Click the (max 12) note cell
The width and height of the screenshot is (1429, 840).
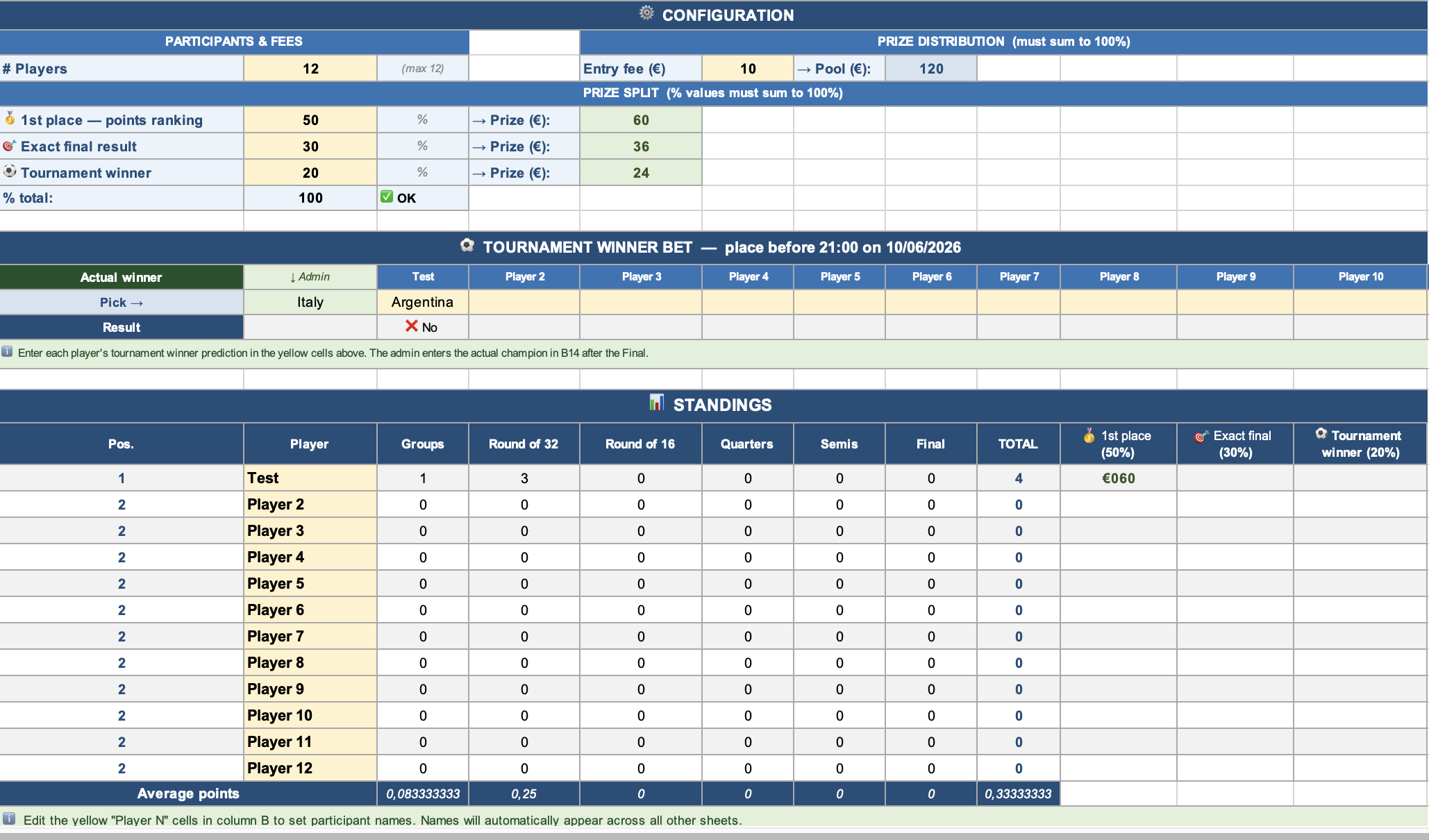tap(423, 69)
